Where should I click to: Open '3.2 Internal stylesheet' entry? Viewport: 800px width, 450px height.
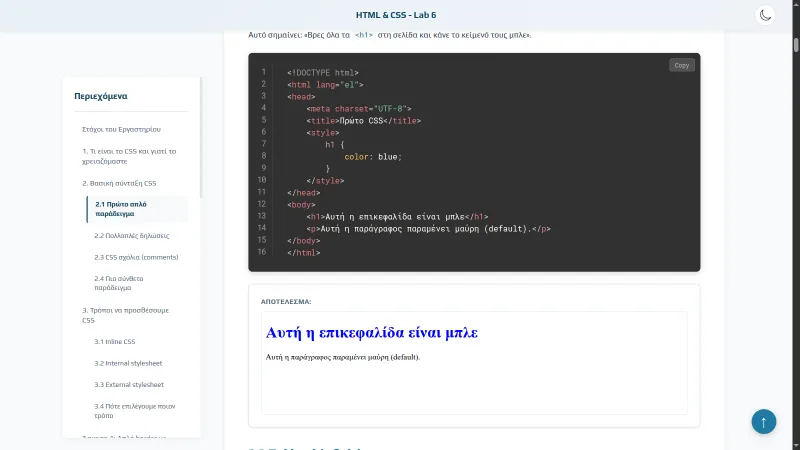(128, 363)
